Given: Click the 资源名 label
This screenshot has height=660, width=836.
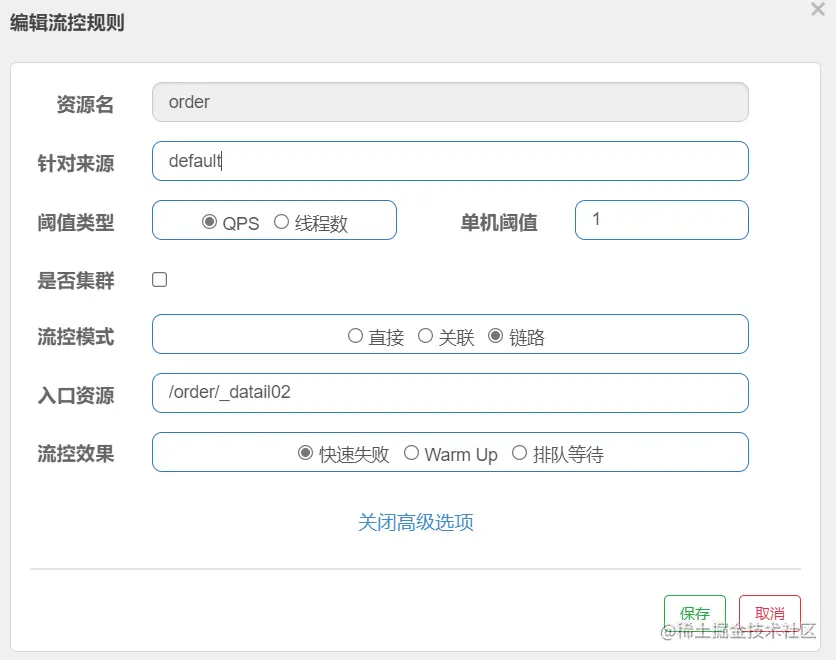Looking at the screenshot, I should [85, 104].
